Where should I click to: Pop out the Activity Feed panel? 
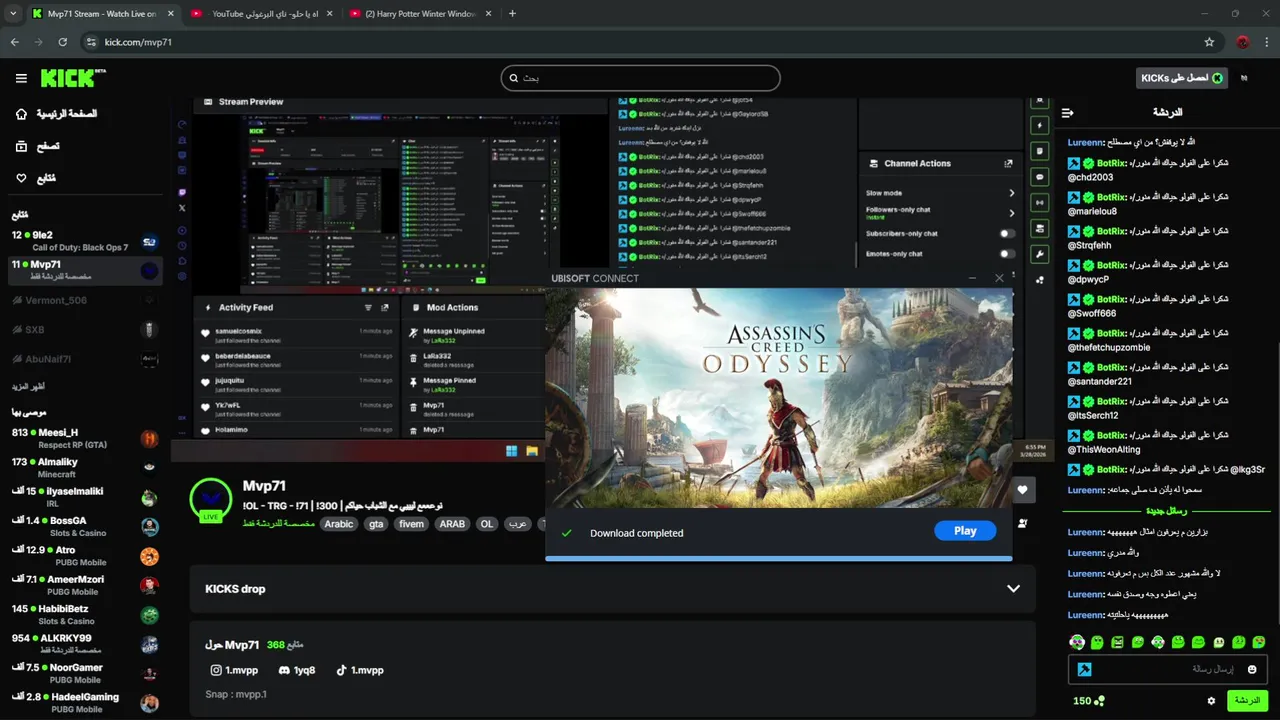[385, 308]
